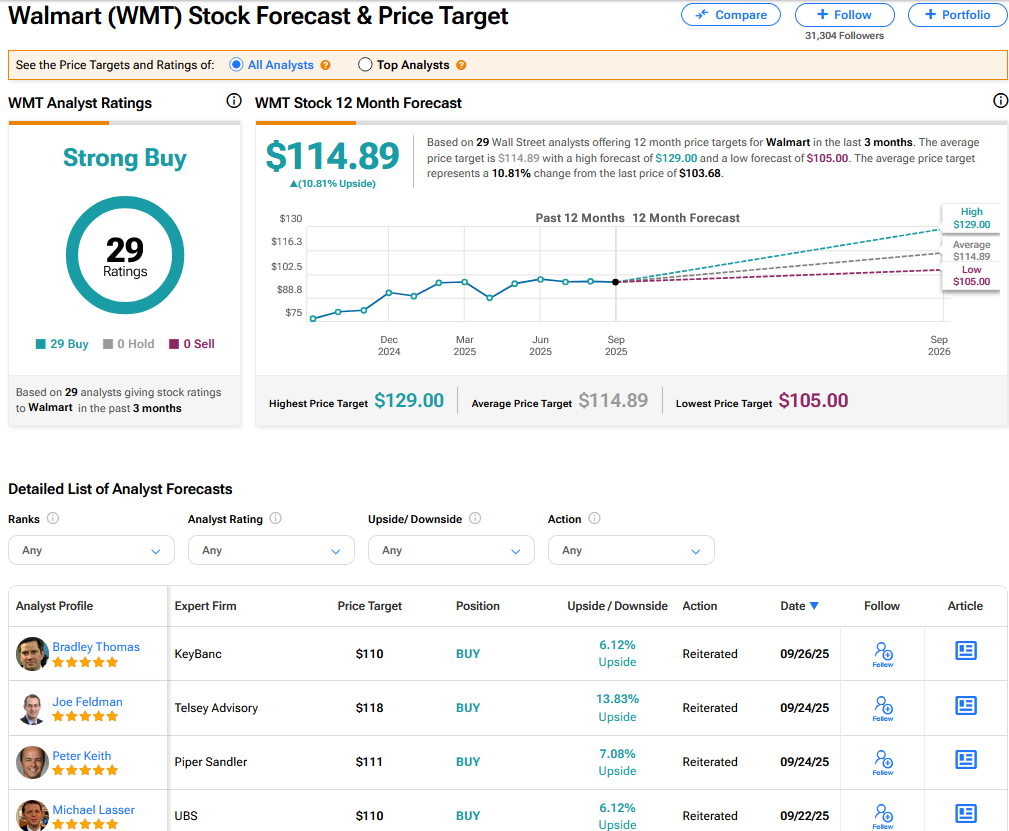
Task: Open help icon next to All Analysts
Action: [x=326, y=65]
